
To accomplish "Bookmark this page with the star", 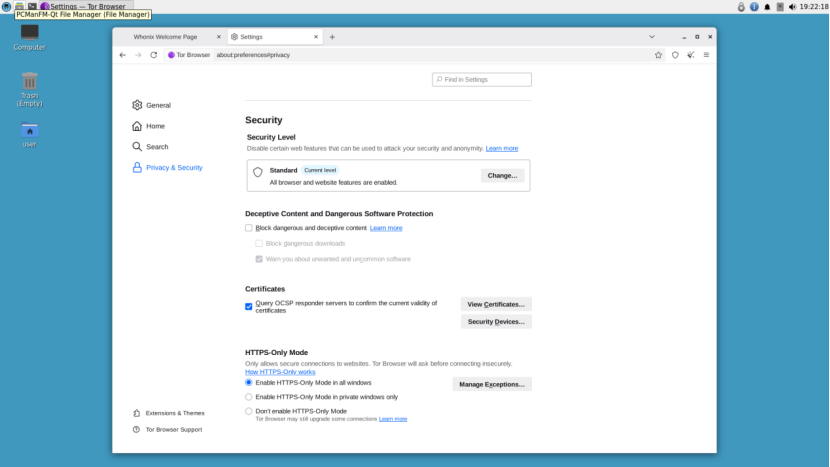I will [x=658, y=55].
